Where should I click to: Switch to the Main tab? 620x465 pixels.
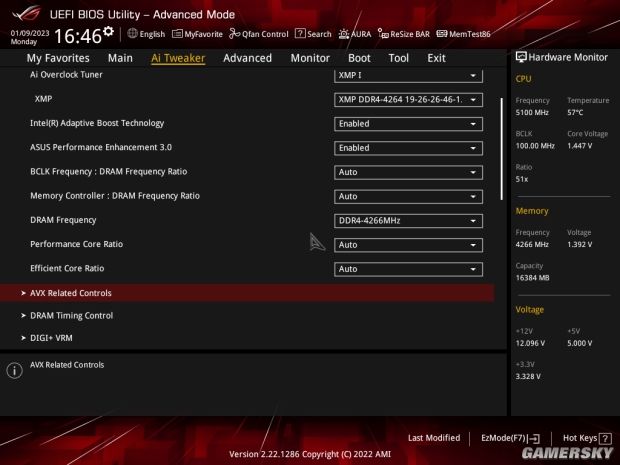coord(120,58)
